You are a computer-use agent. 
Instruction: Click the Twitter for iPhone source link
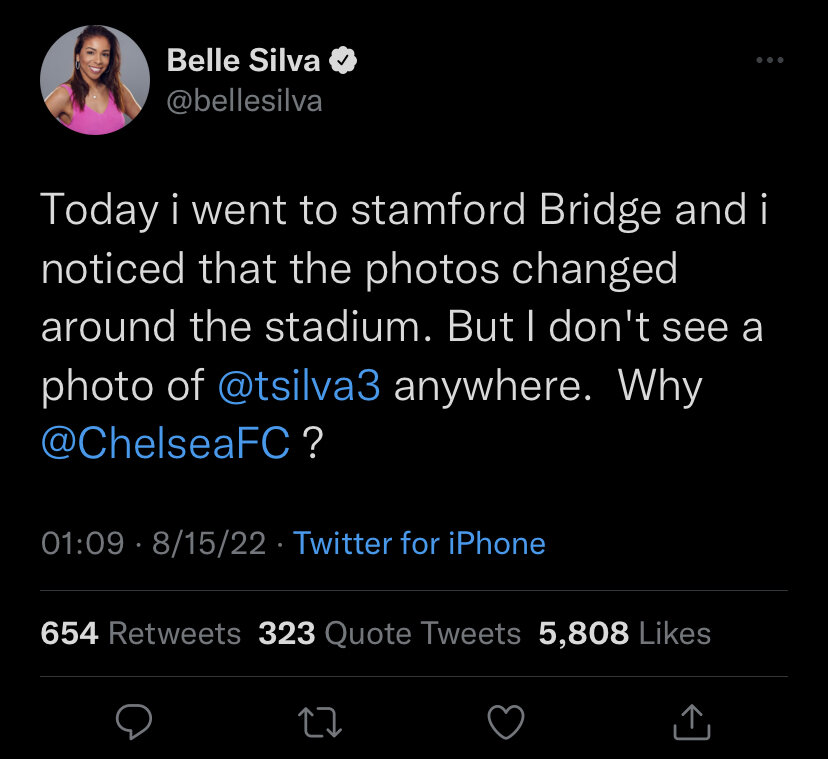click(x=419, y=543)
